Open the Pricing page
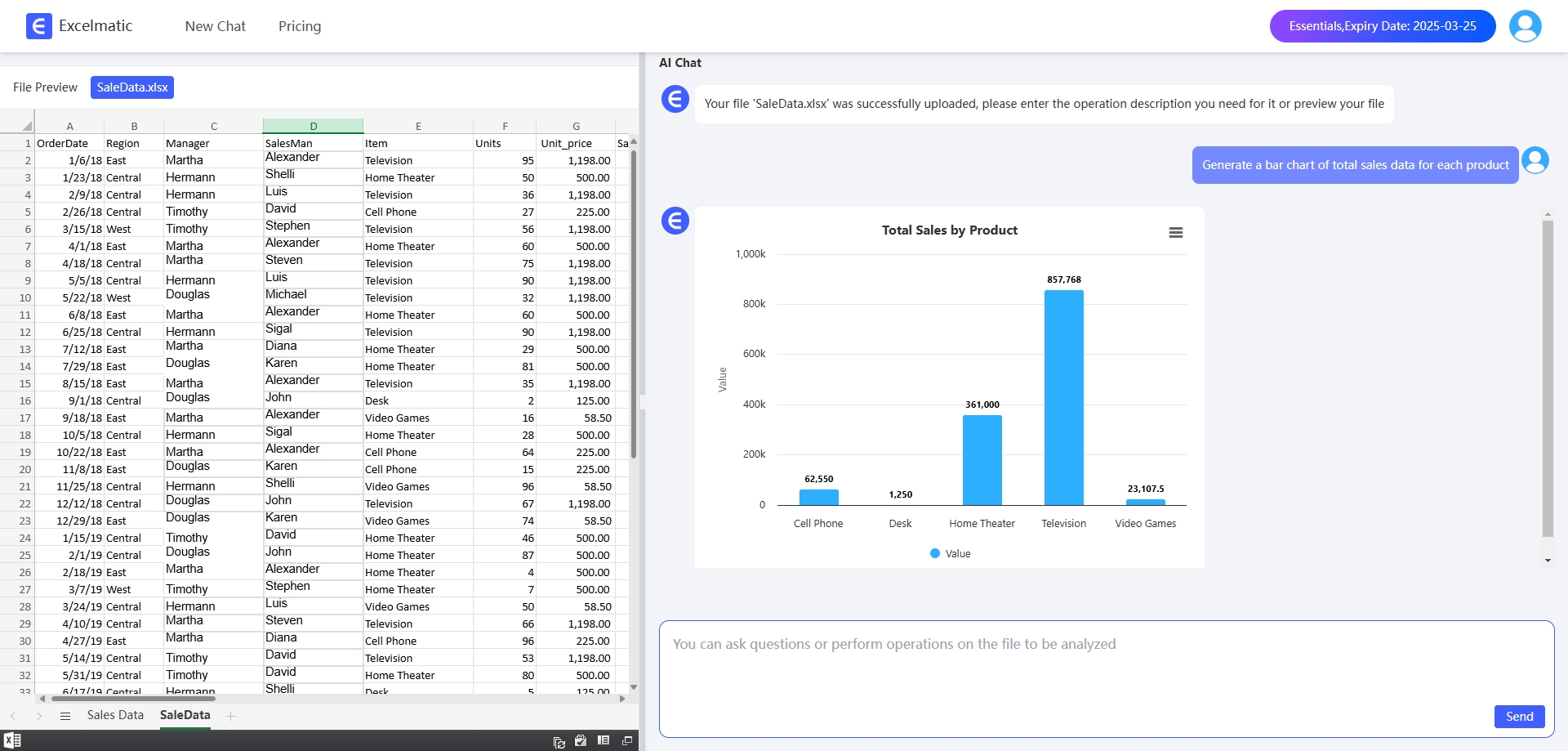 (x=300, y=26)
